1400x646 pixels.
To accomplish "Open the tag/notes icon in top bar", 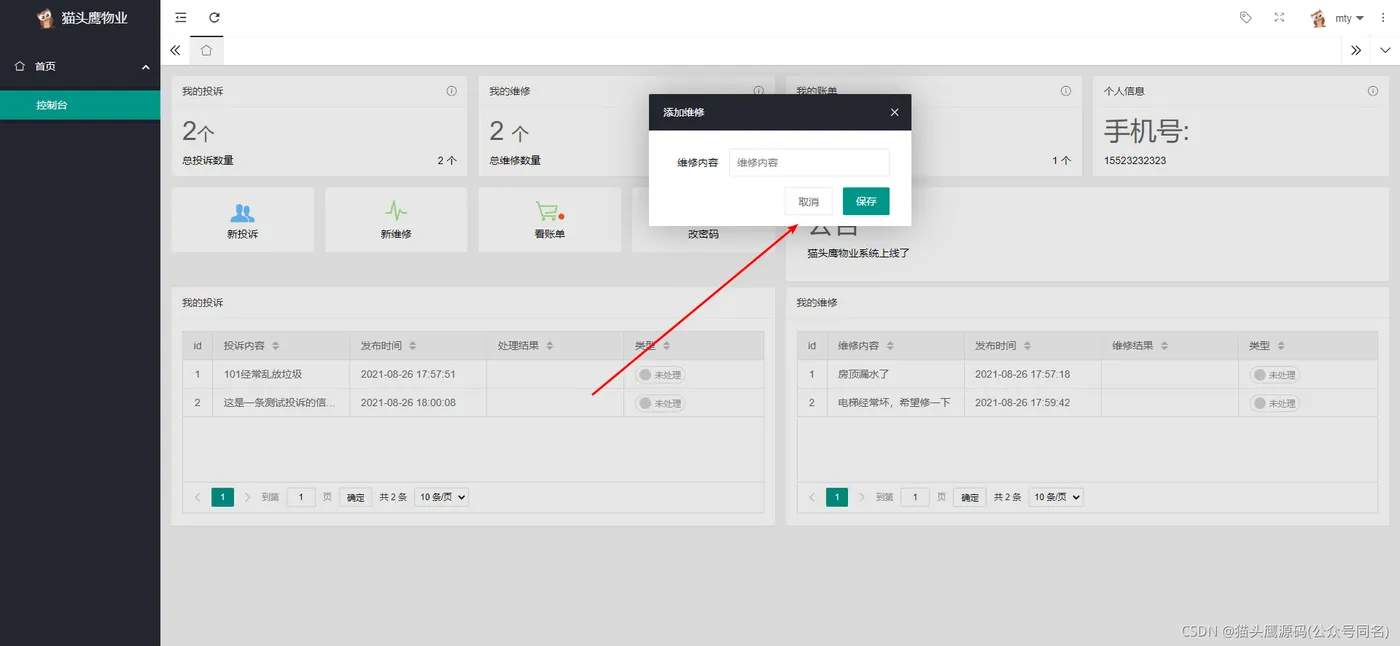I will 1245,18.
